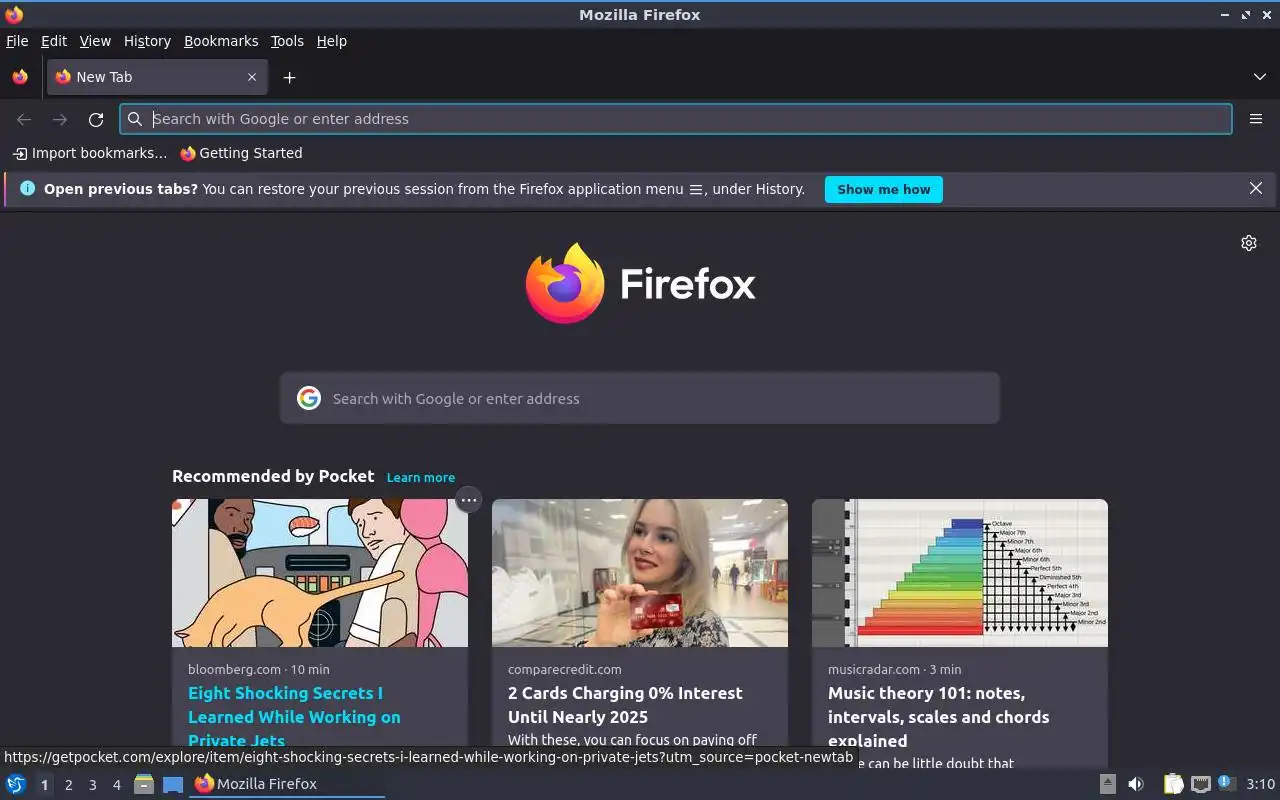1280x800 pixels.
Task: Open the Edit menu
Action: (54, 41)
